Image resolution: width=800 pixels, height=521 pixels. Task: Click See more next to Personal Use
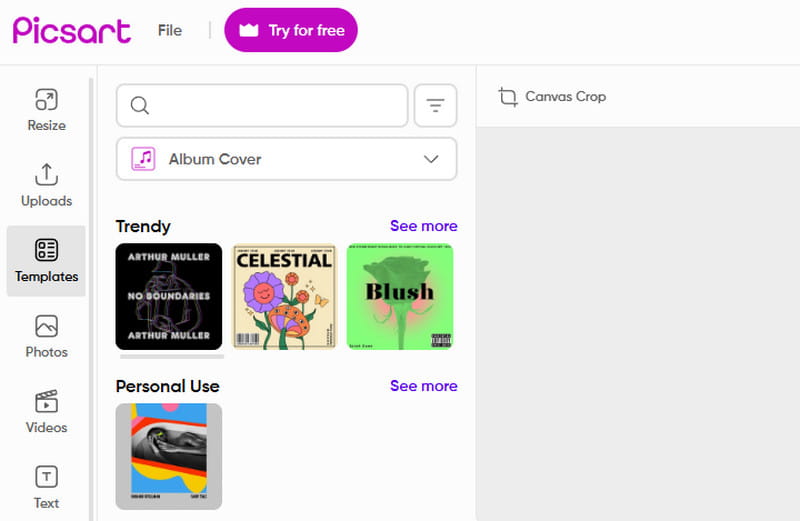423,386
